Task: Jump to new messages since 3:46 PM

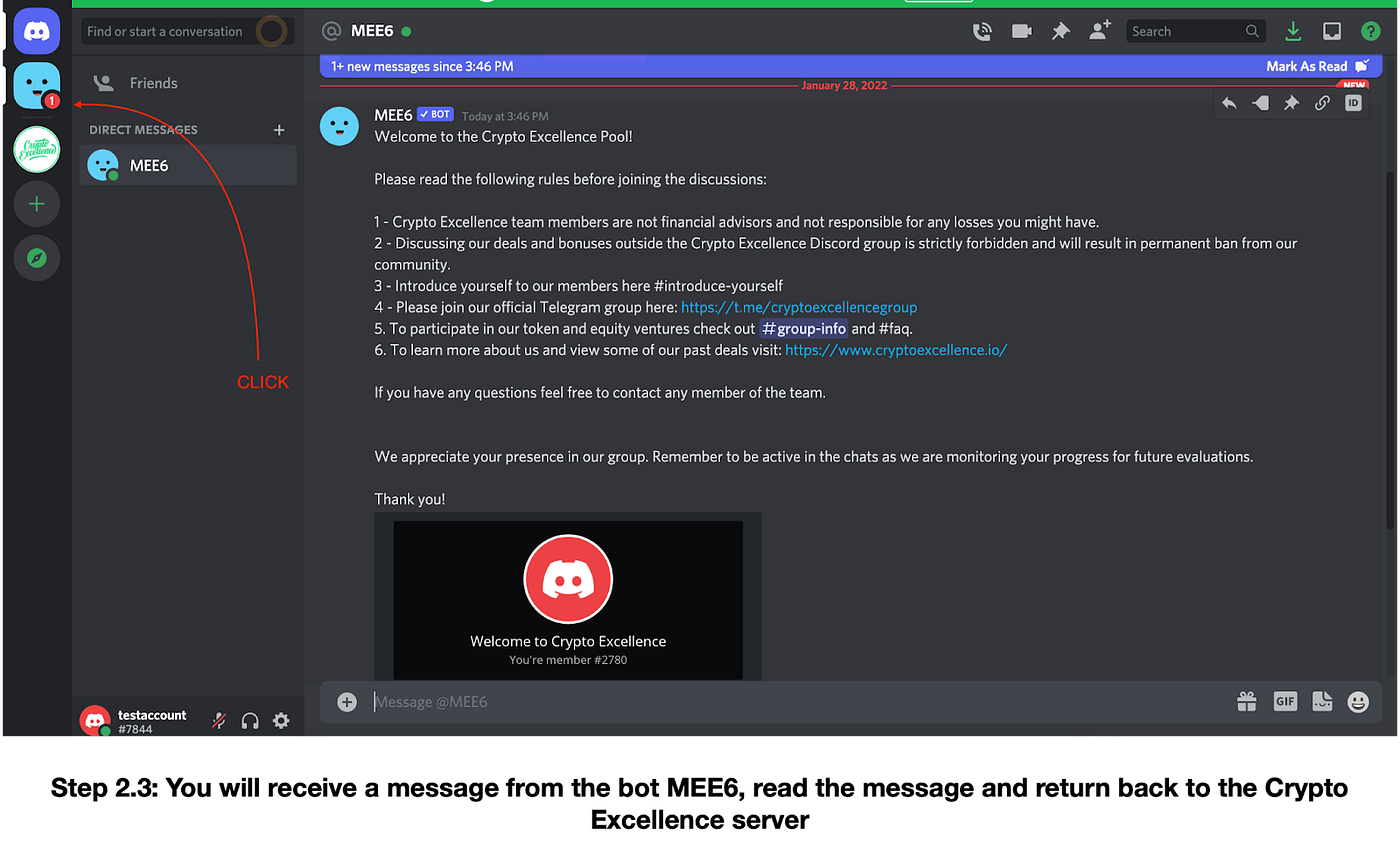Action: 422,66
